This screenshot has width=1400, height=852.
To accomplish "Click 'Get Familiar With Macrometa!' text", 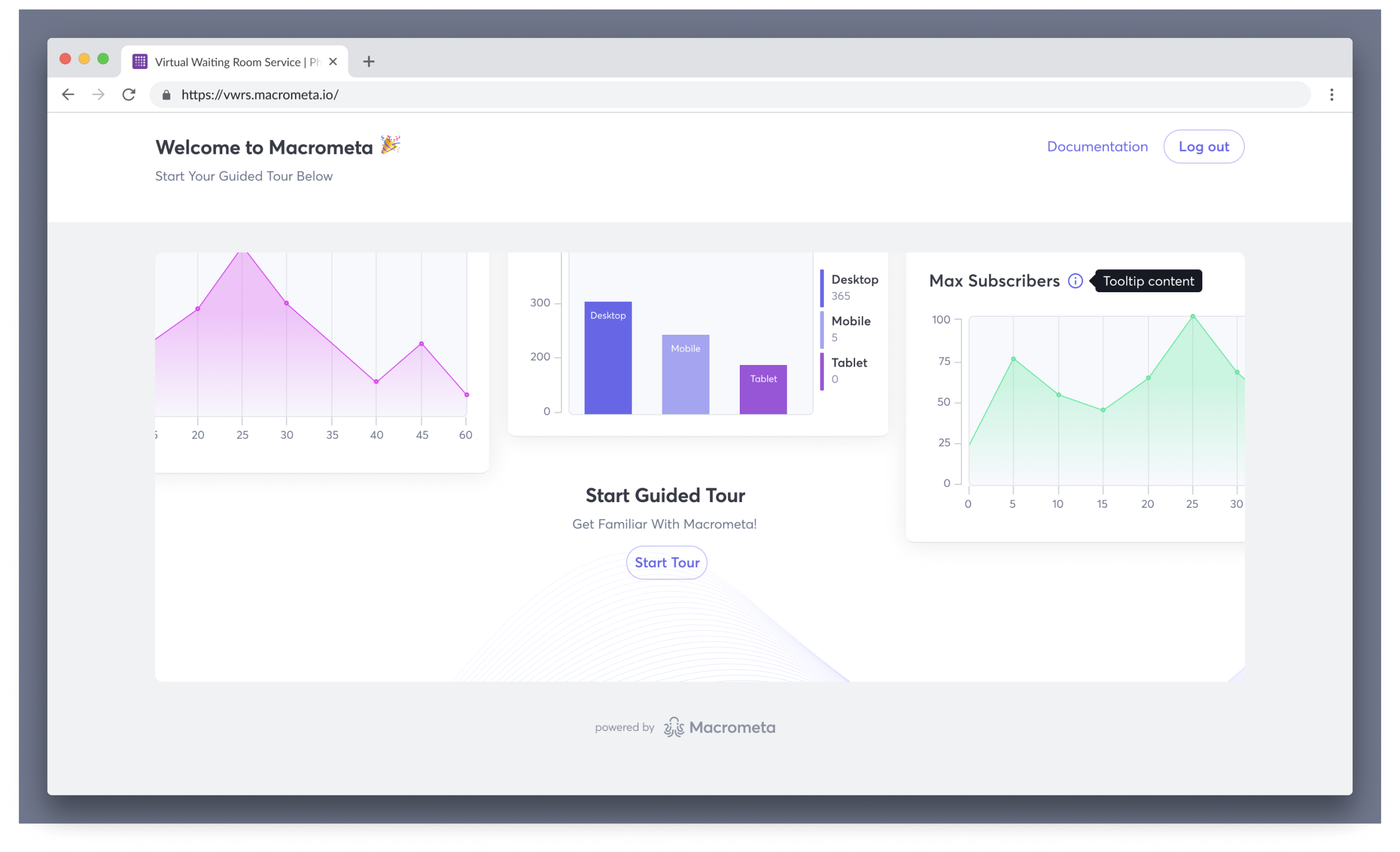I will tap(664, 524).
